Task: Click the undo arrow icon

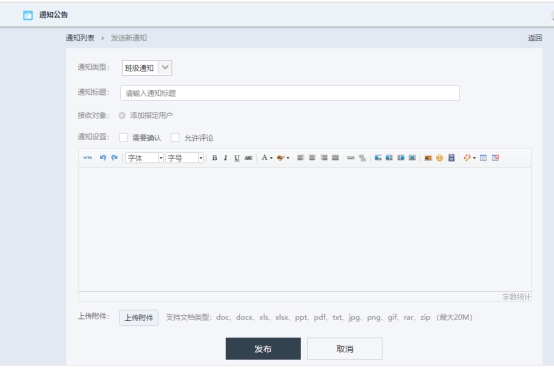Action: (103, 158)
